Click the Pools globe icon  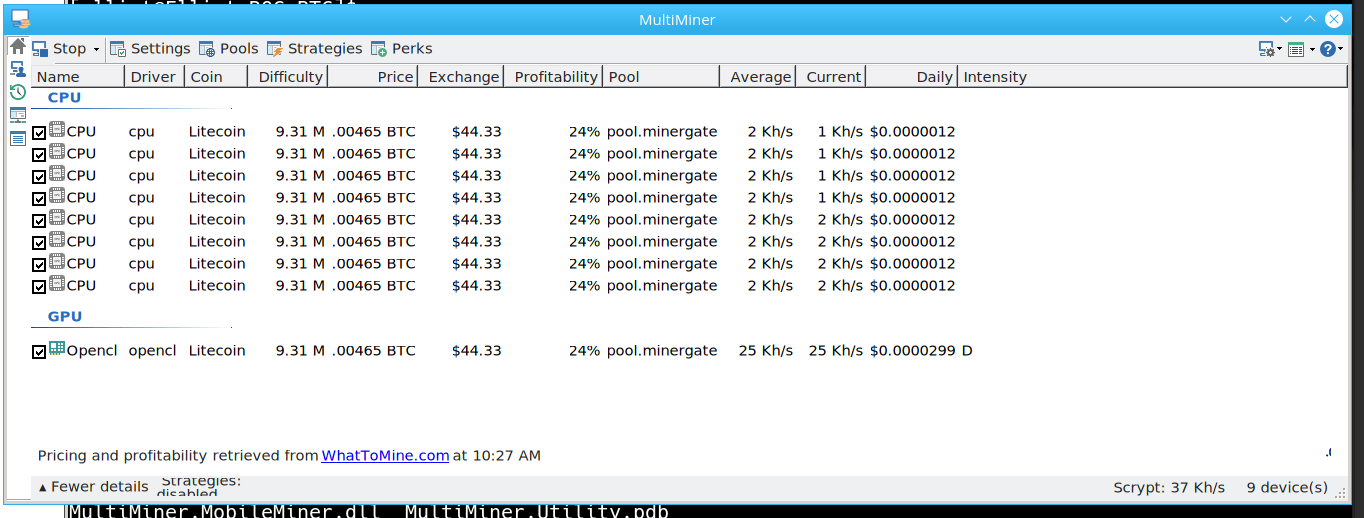tap(207, 49)
